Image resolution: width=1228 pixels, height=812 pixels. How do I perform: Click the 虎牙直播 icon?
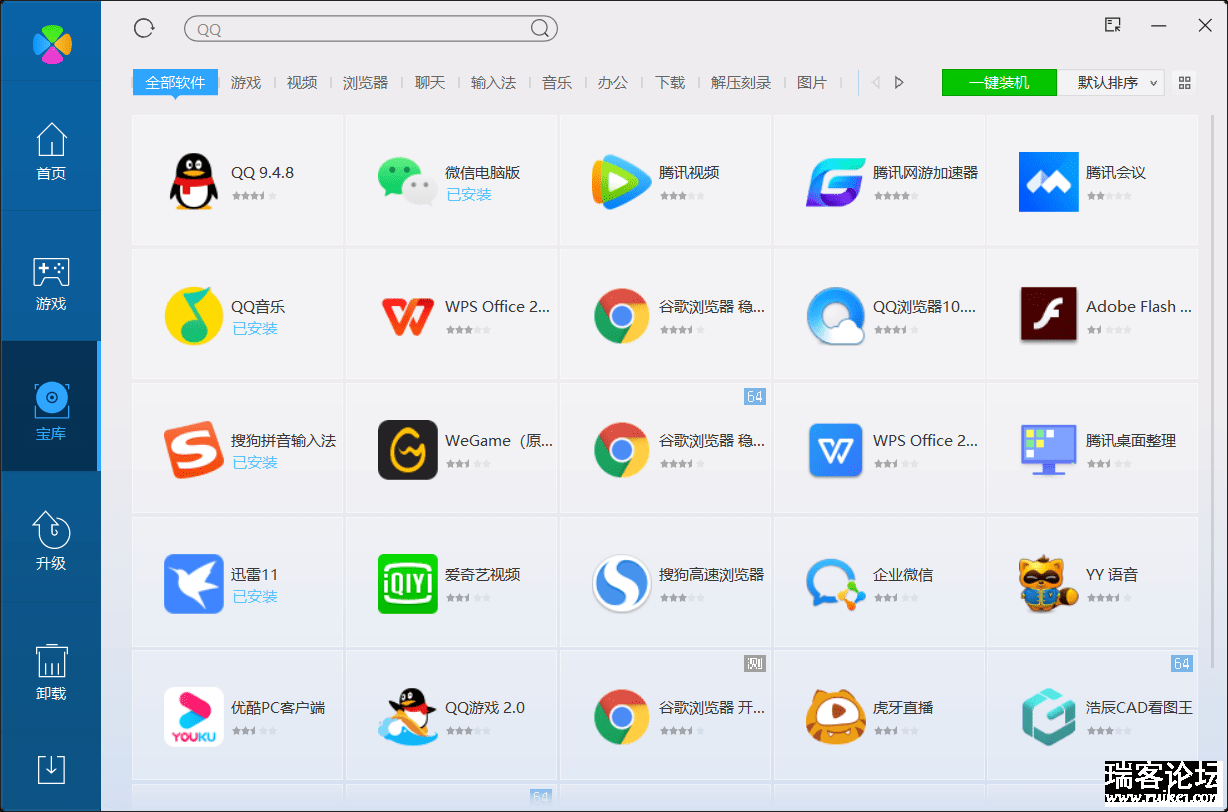coord(836,717)
